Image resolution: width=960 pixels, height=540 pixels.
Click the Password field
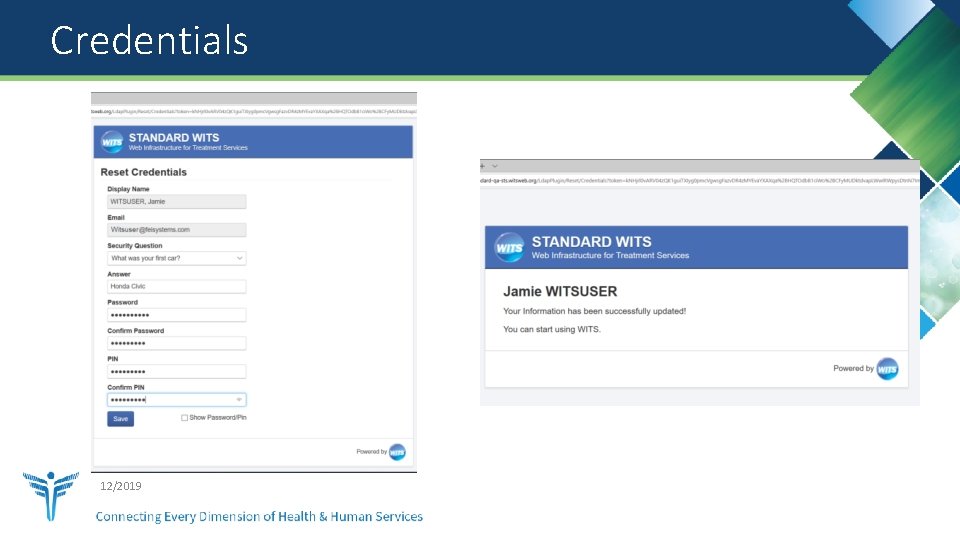point(176,315)
